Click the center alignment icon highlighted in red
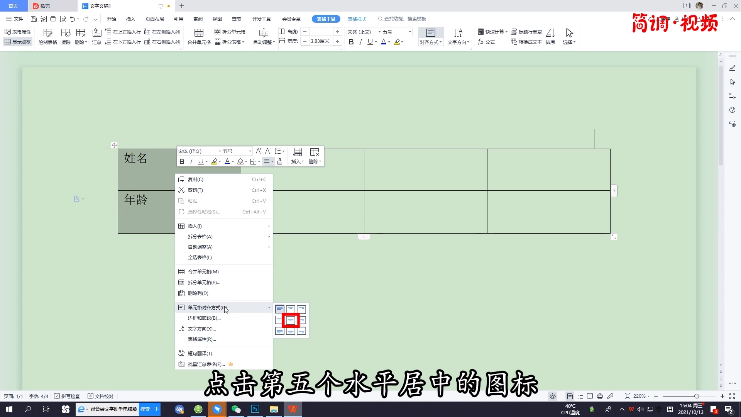The image size is (741, 417). pyautogui.click(x=291, y=320)
